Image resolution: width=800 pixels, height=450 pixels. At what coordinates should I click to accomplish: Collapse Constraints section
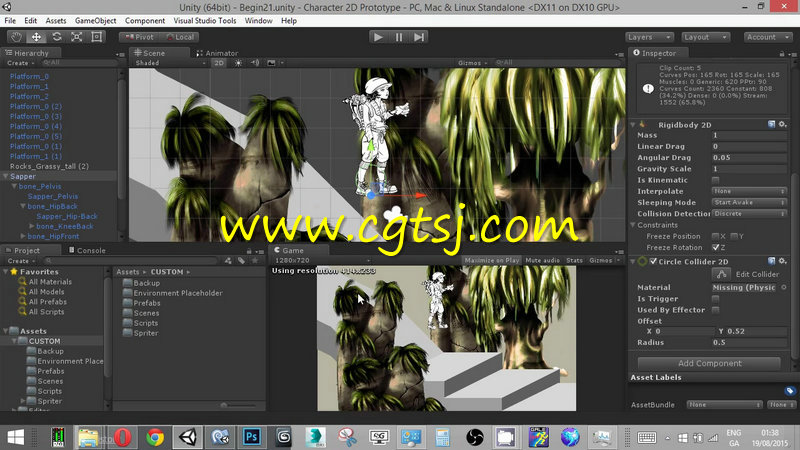(x=633, y=225)
